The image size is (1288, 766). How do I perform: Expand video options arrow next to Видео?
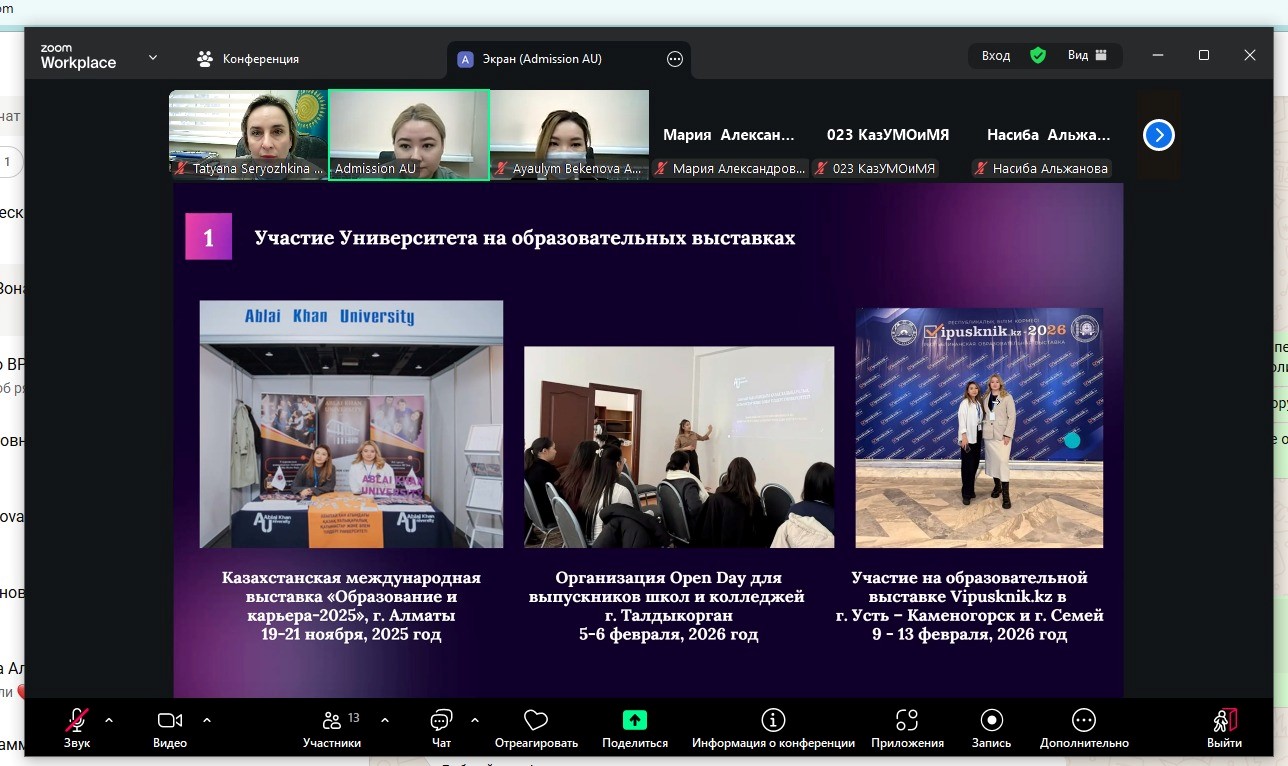(x=207, y=719)
